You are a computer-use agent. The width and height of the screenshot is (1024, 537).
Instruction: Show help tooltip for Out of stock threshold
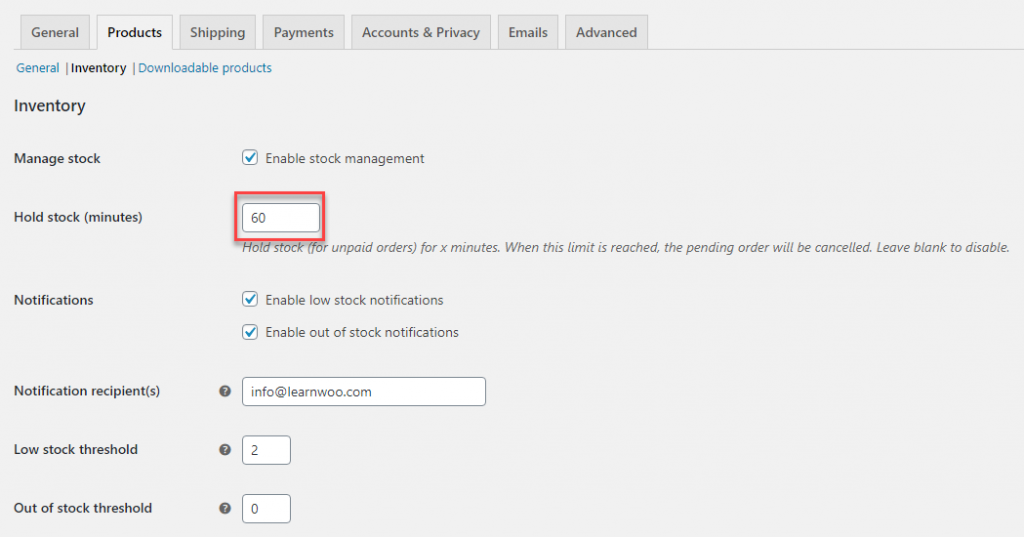[x=225, y=508]
